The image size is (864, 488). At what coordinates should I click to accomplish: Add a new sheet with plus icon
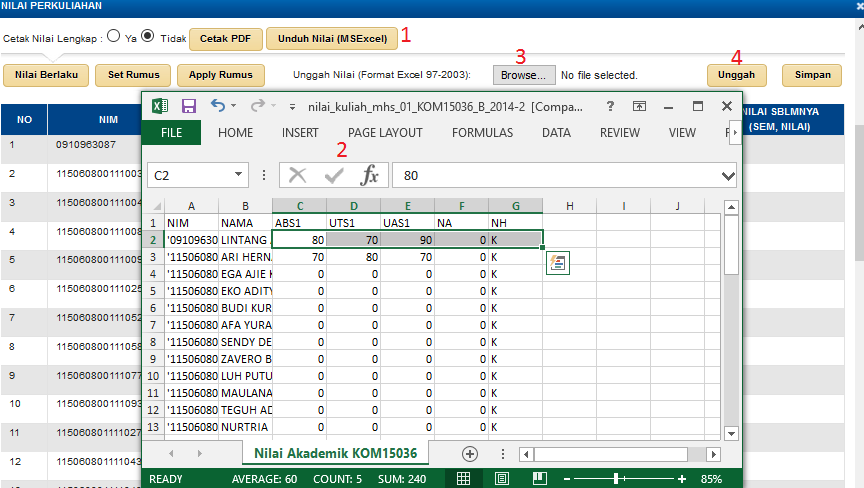coord(469,454)
